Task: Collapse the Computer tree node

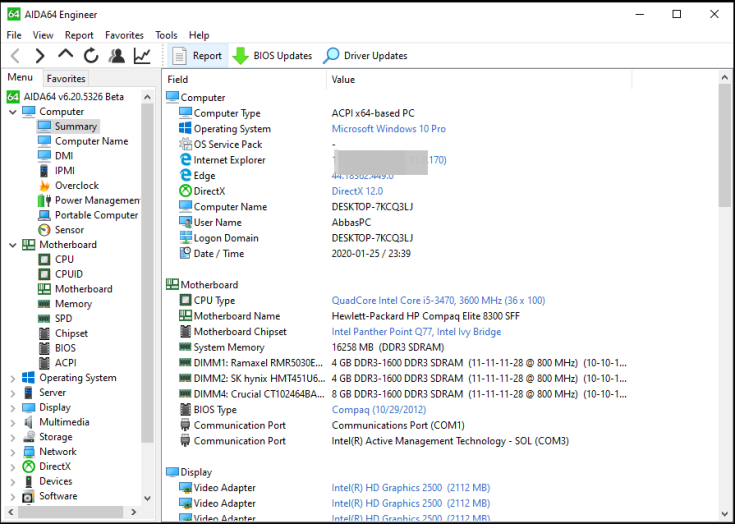Action: click(13, 112)
